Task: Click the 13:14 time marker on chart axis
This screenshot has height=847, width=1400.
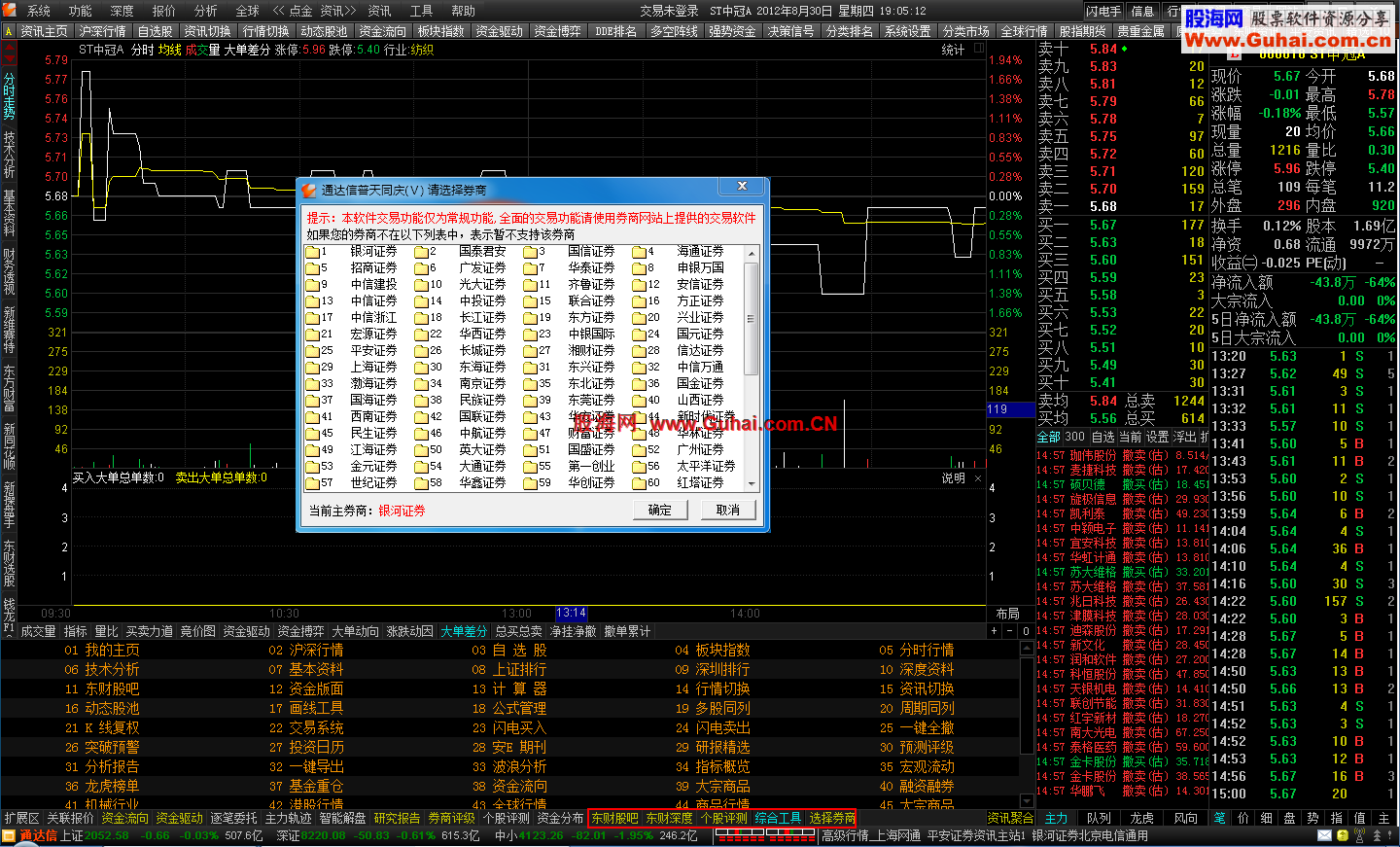Action: [571, 614]
